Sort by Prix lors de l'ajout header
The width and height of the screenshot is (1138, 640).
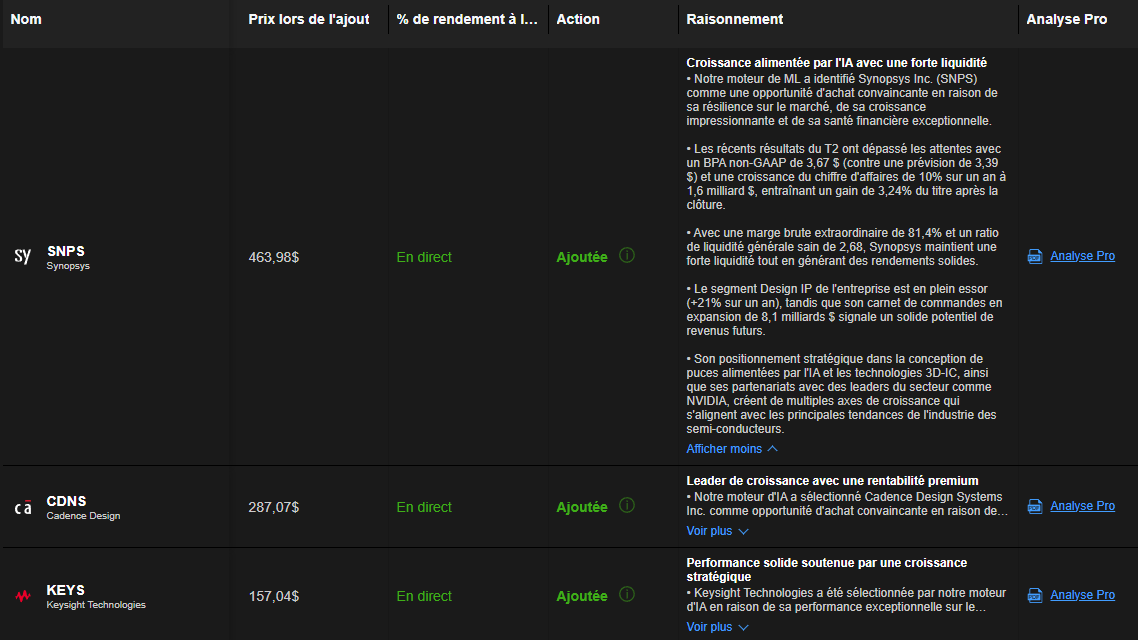click(x=308, y=20)
